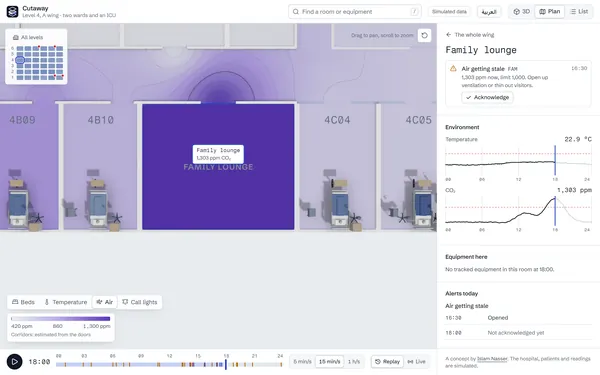Select the highlighted level 4 wing tile
This screenshot has width=600, height=375.
[x=20, y=60]
